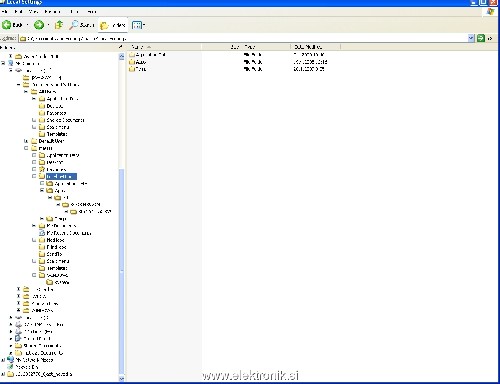Click the green Back button

click(x=12, y=25)
